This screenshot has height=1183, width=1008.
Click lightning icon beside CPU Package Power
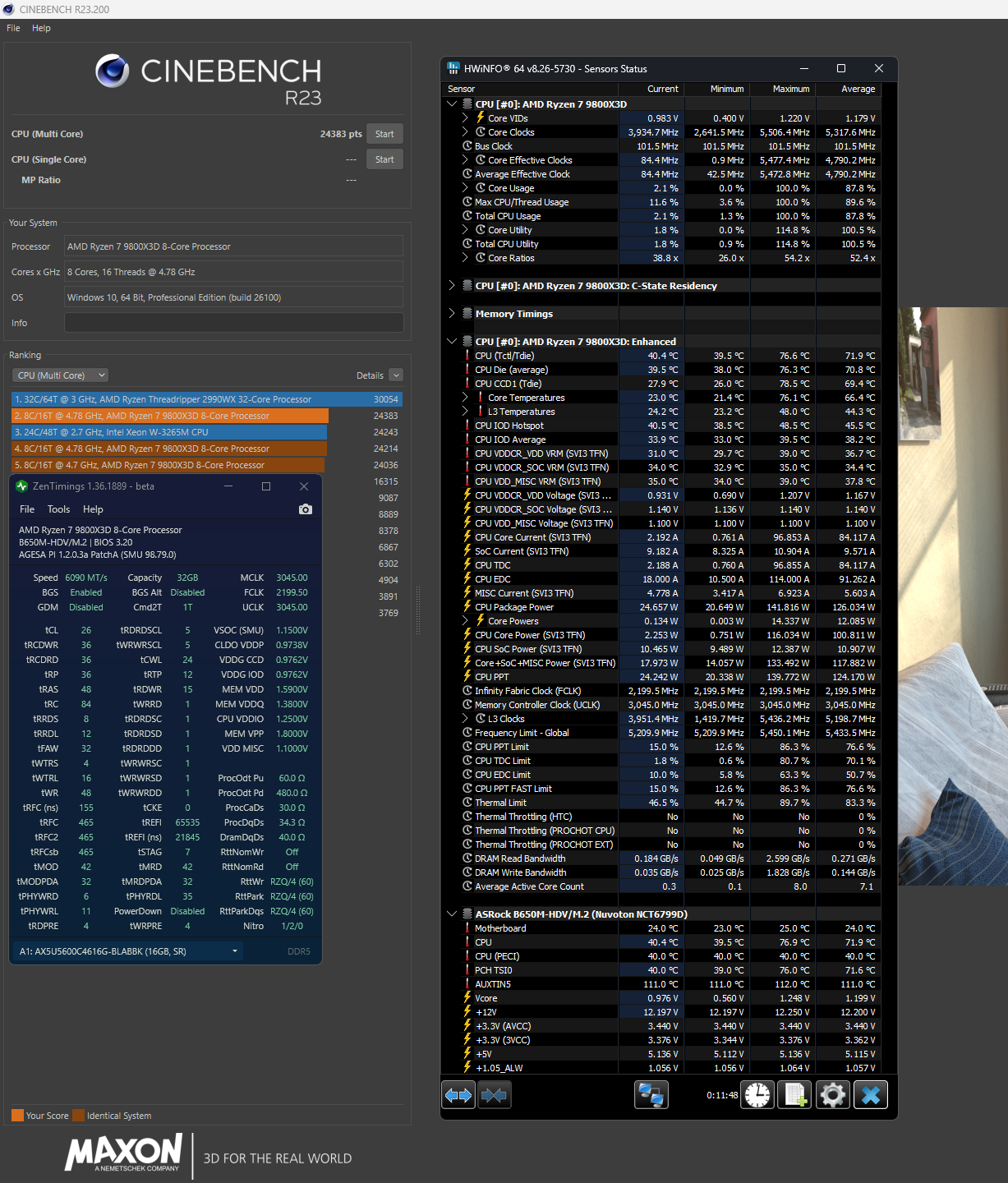(x=467, y=607)
